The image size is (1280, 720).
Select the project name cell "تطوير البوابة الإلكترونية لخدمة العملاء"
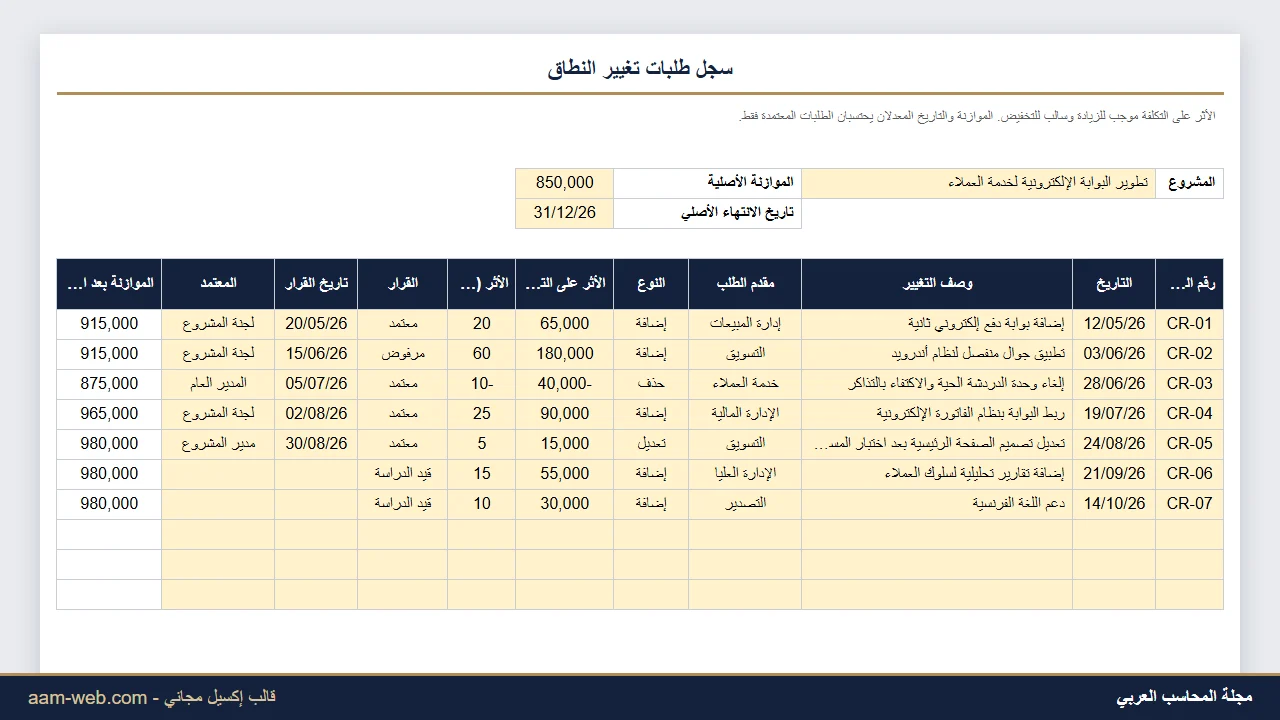979,183
